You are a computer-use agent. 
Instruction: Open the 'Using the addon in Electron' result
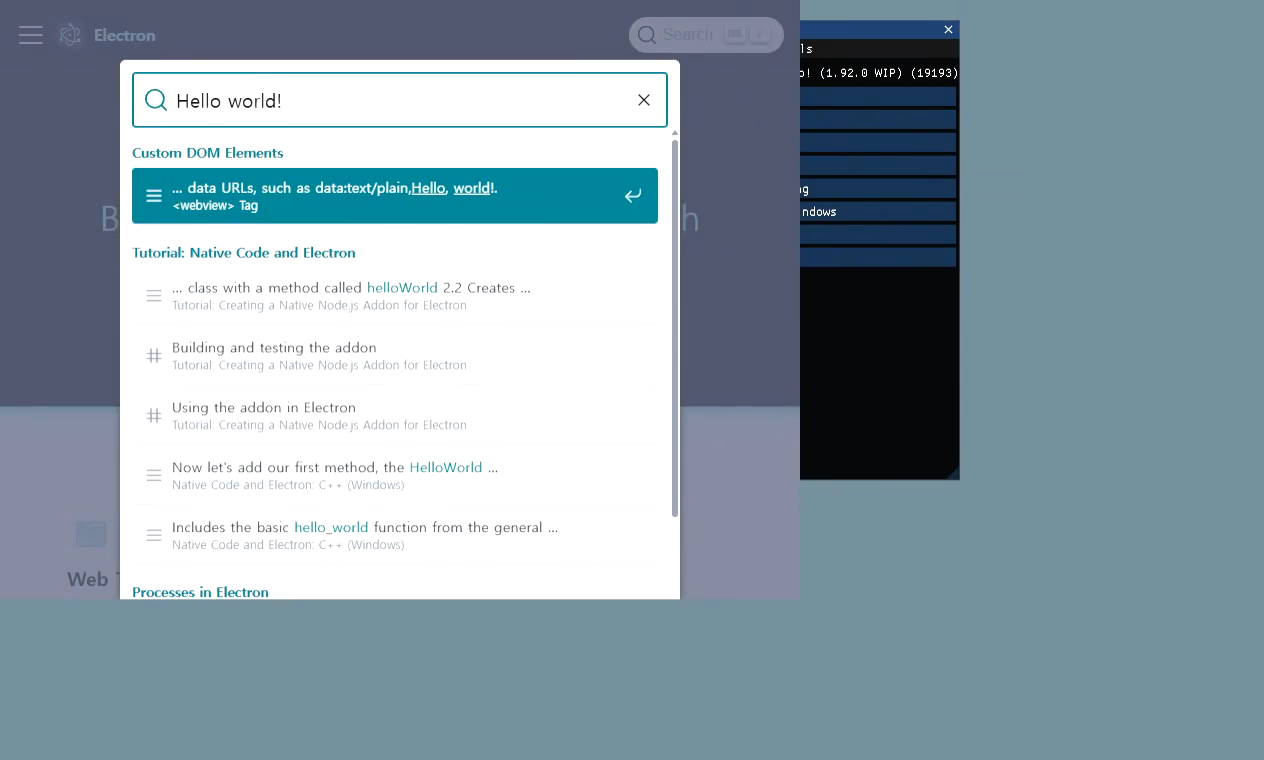395,416
